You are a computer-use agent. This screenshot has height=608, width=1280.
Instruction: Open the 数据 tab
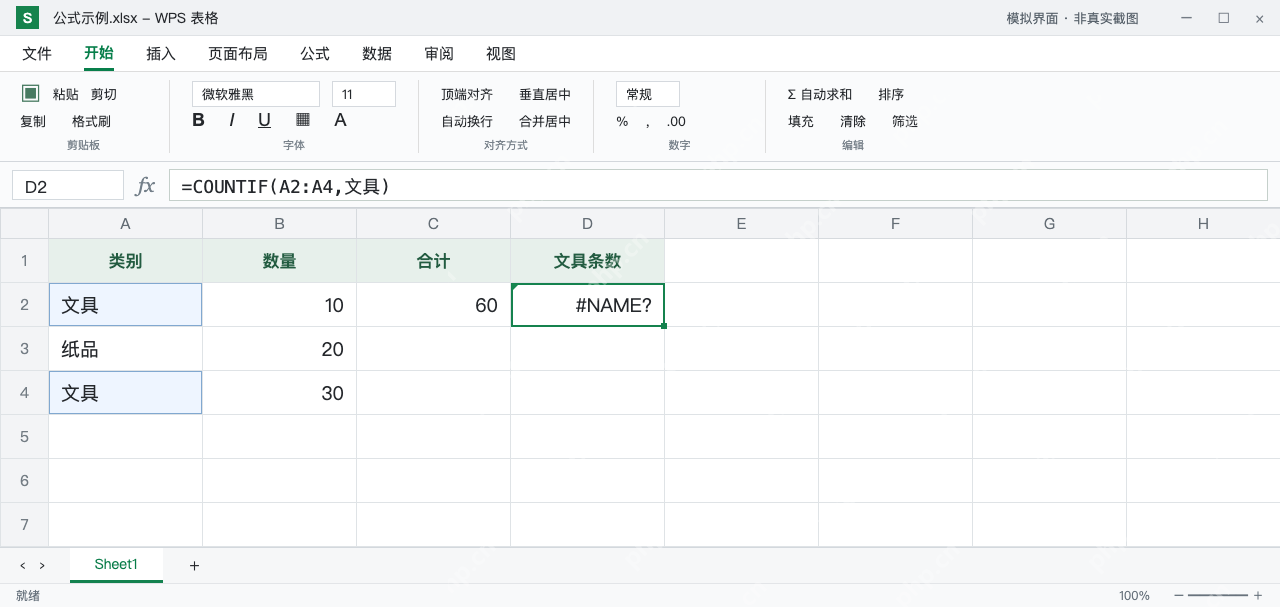[x=377, y=54]
